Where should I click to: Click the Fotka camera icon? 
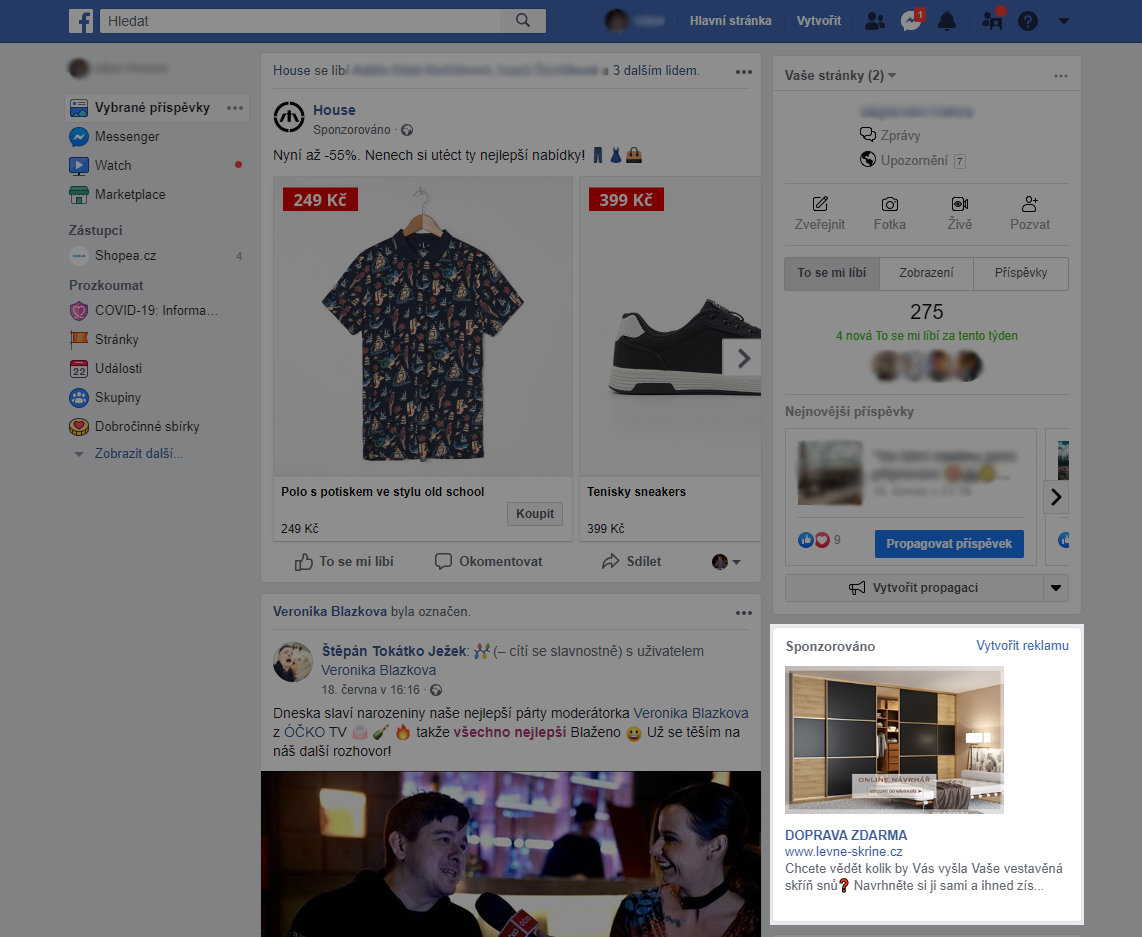point(889,204)
